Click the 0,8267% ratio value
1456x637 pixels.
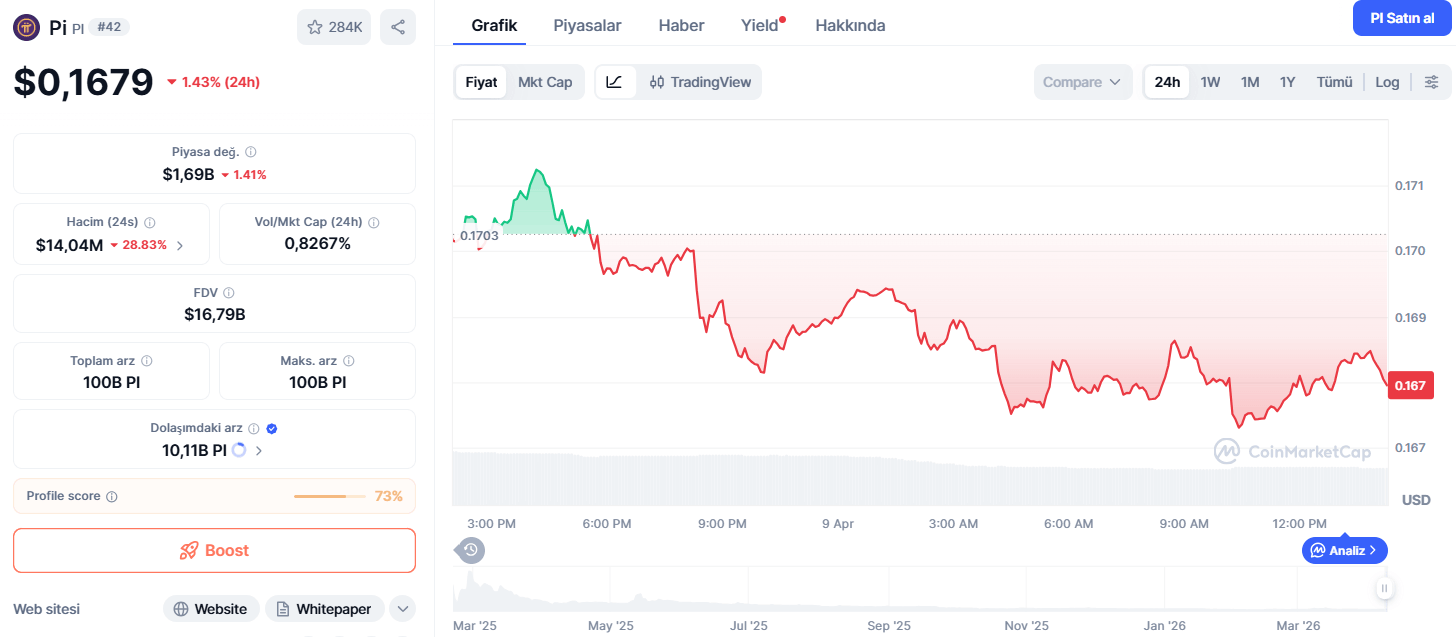point(317,243)
